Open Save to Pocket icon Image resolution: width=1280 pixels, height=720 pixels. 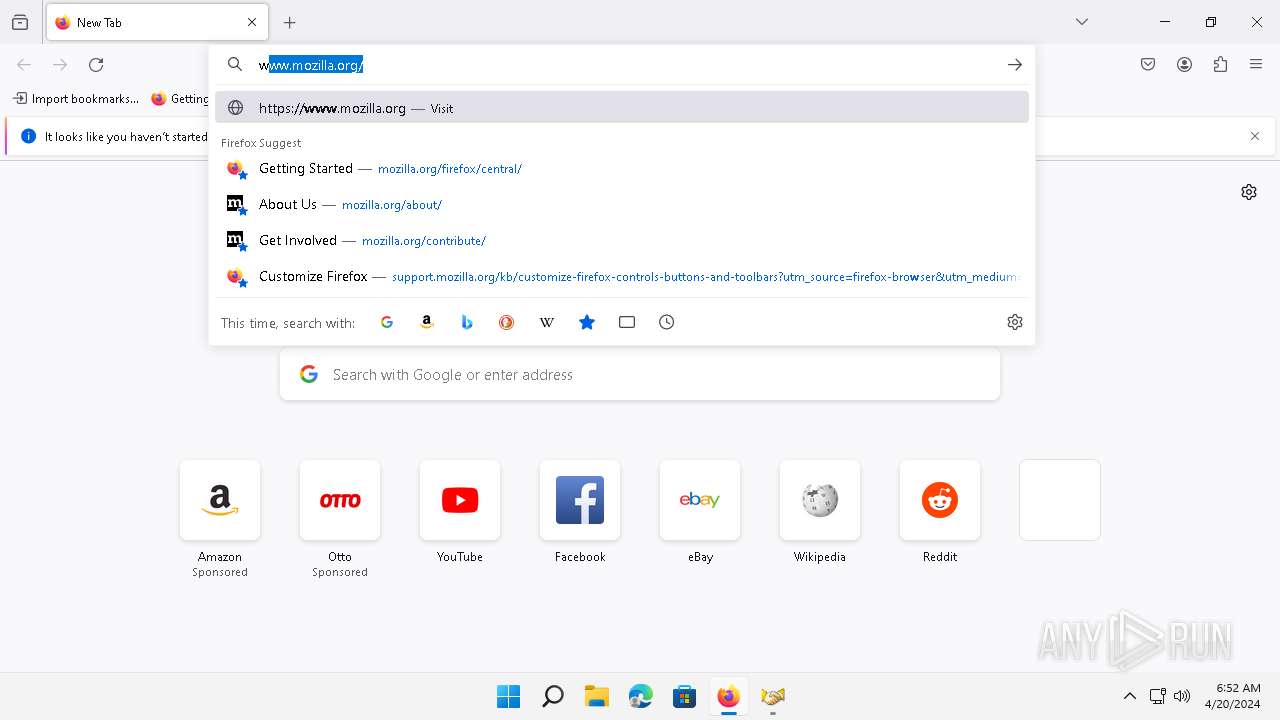click(1148, 65)
